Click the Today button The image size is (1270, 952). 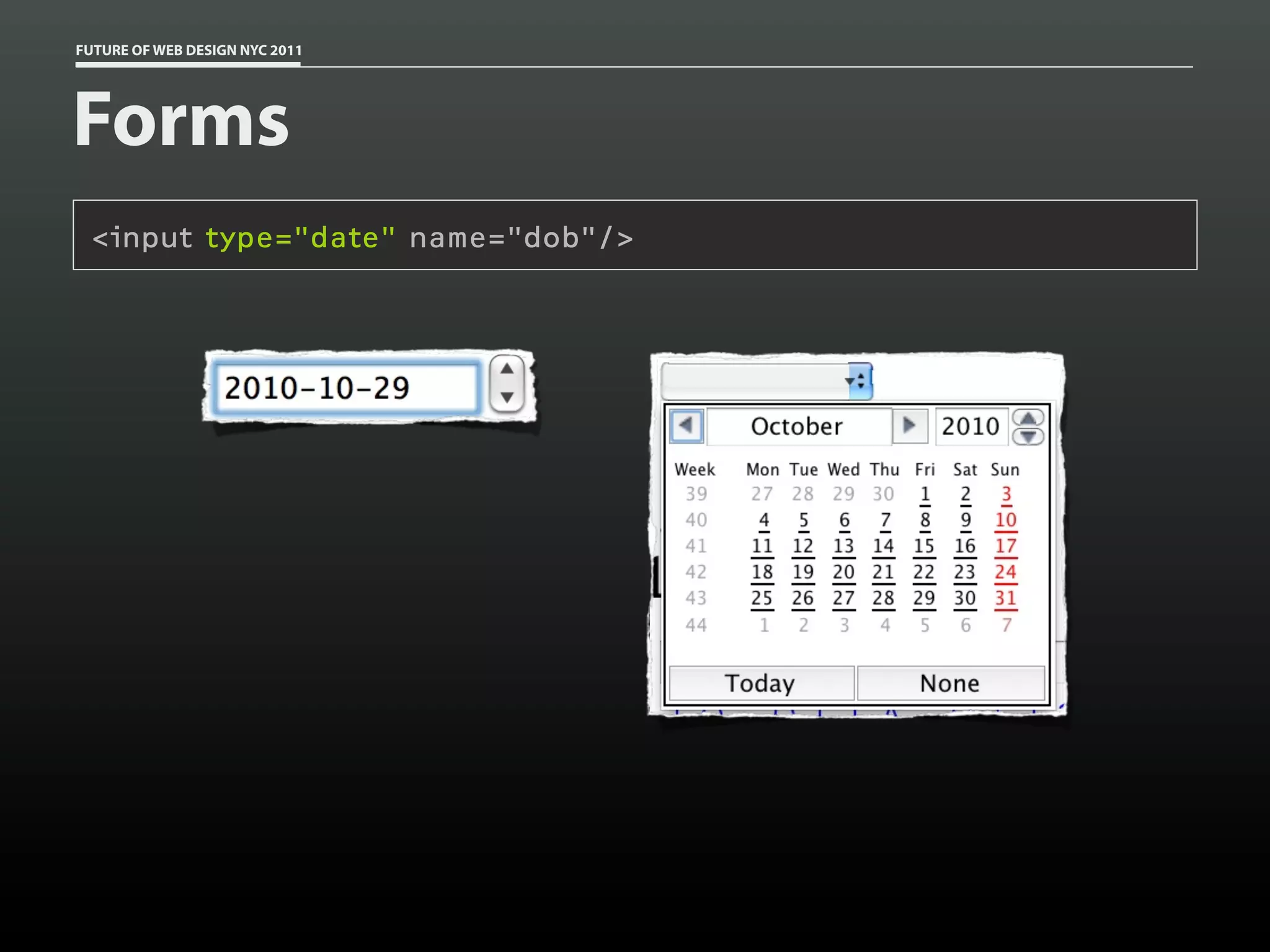(x=761, y=684)
